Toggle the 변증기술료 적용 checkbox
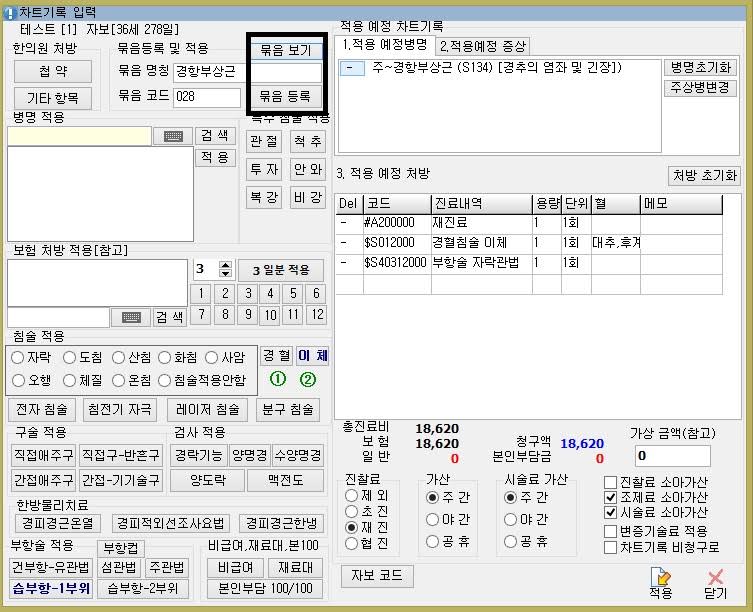 coord(611,531)
